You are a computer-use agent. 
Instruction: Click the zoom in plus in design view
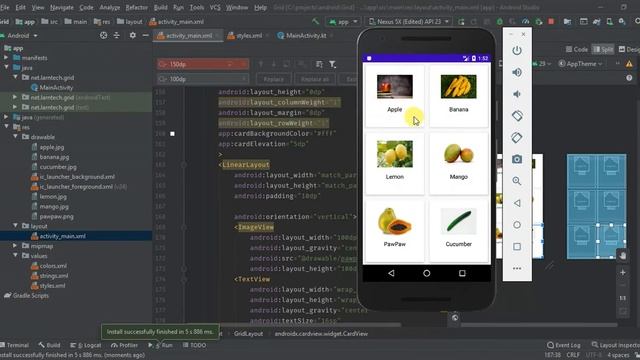click(622, 272)
